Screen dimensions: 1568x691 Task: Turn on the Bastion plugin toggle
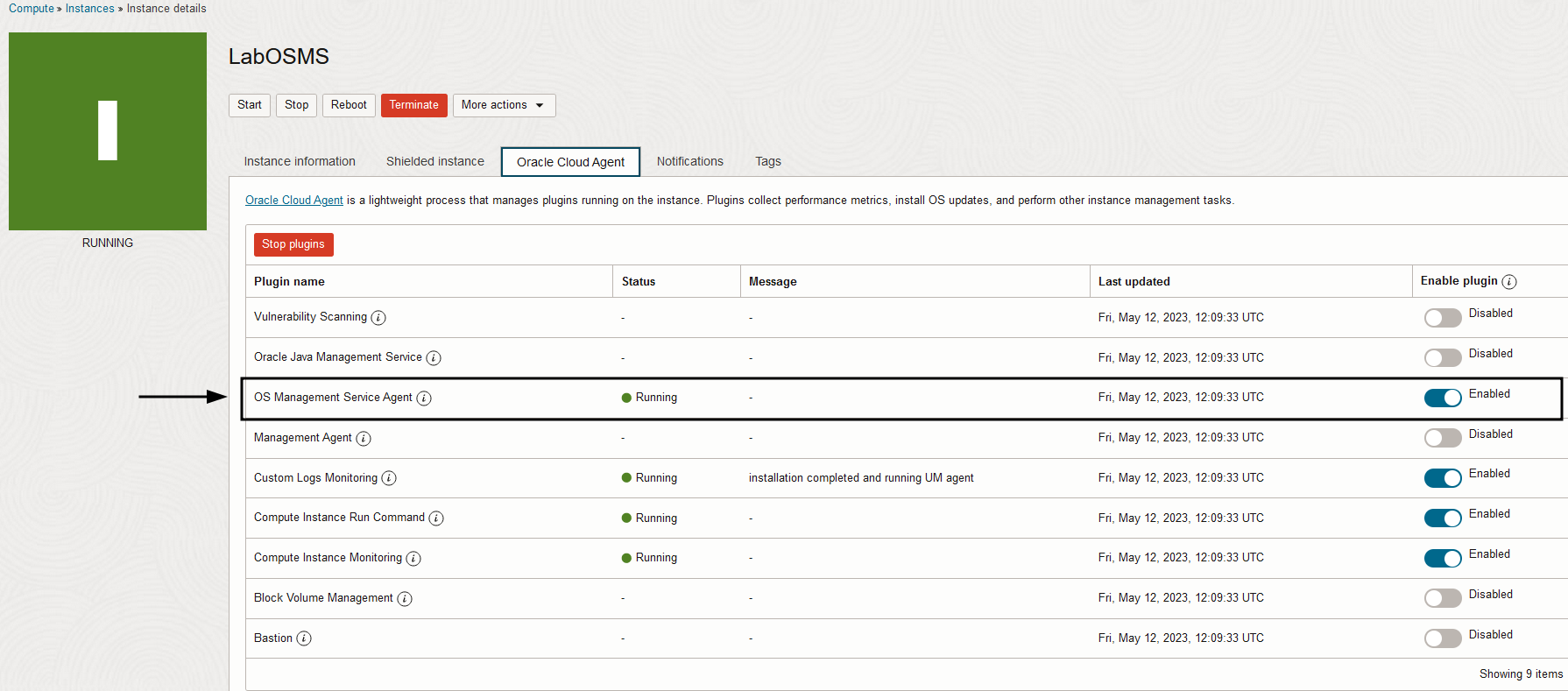point(1442,638)
